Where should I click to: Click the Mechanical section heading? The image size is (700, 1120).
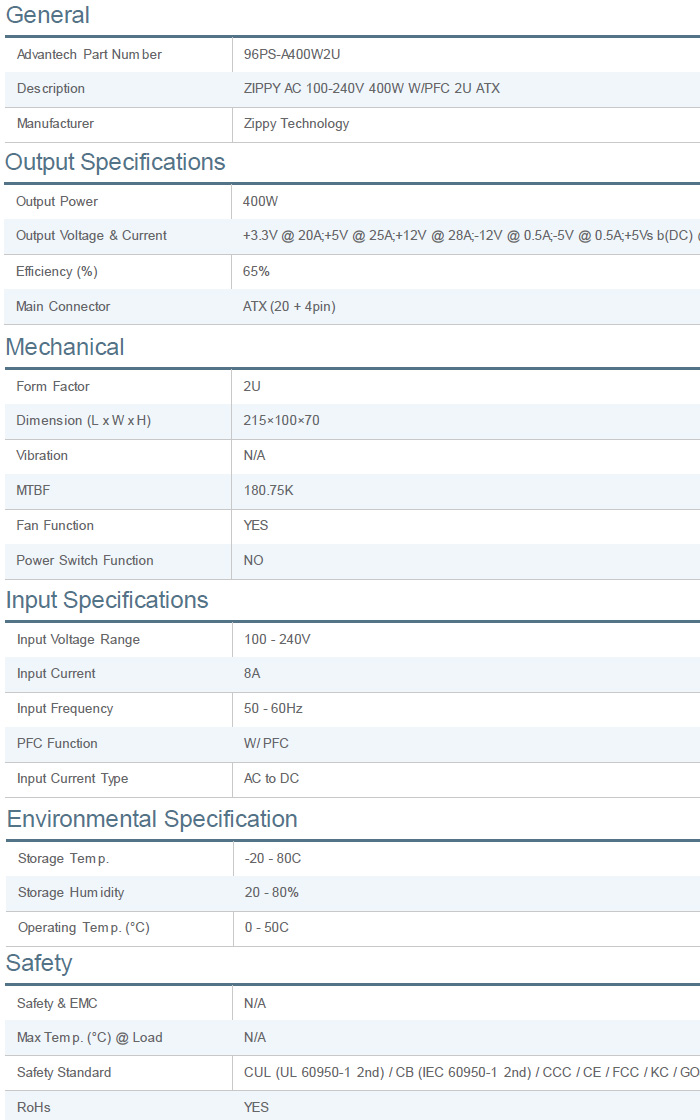pos(65,348)
